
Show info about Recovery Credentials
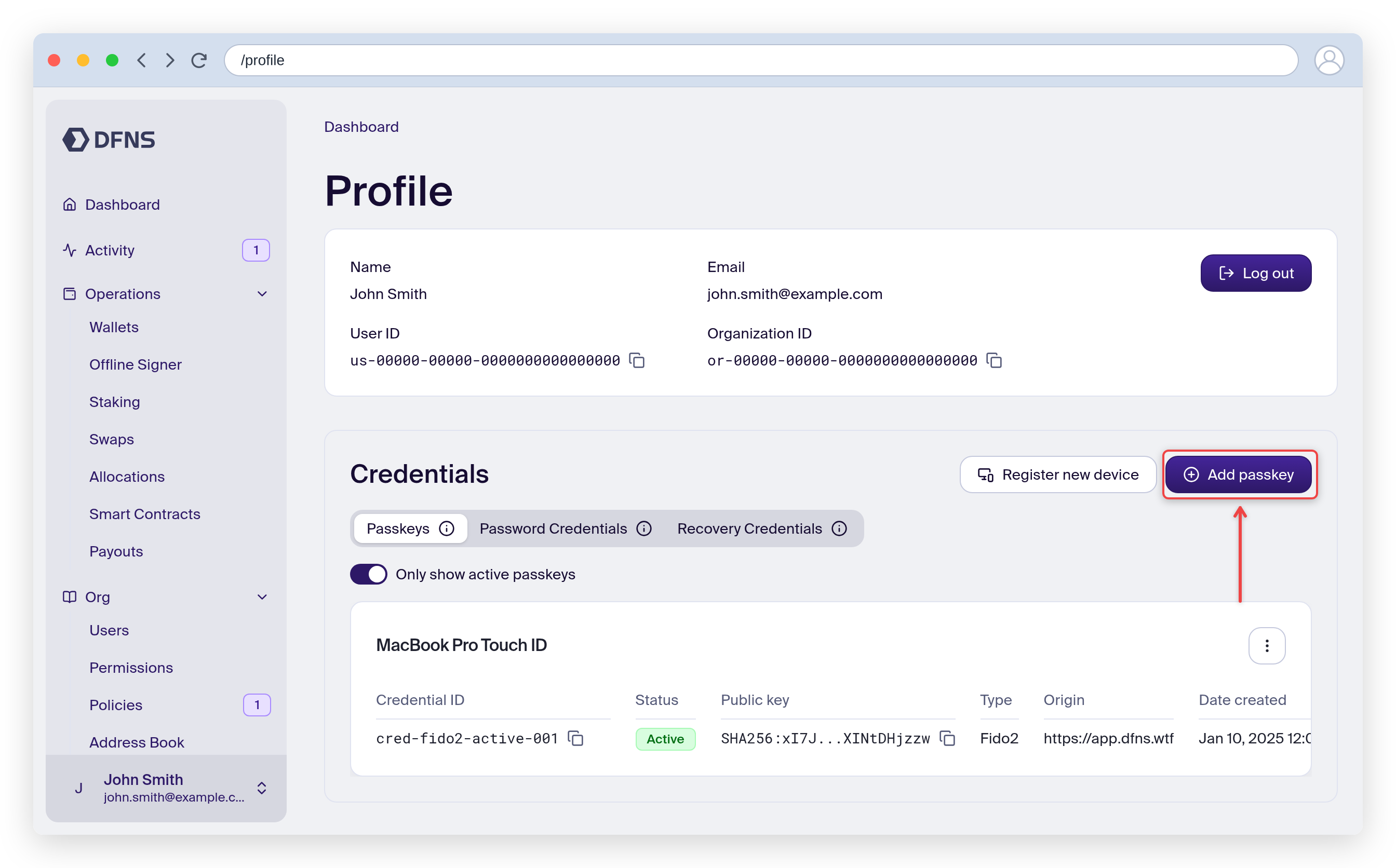click(839, 528)
